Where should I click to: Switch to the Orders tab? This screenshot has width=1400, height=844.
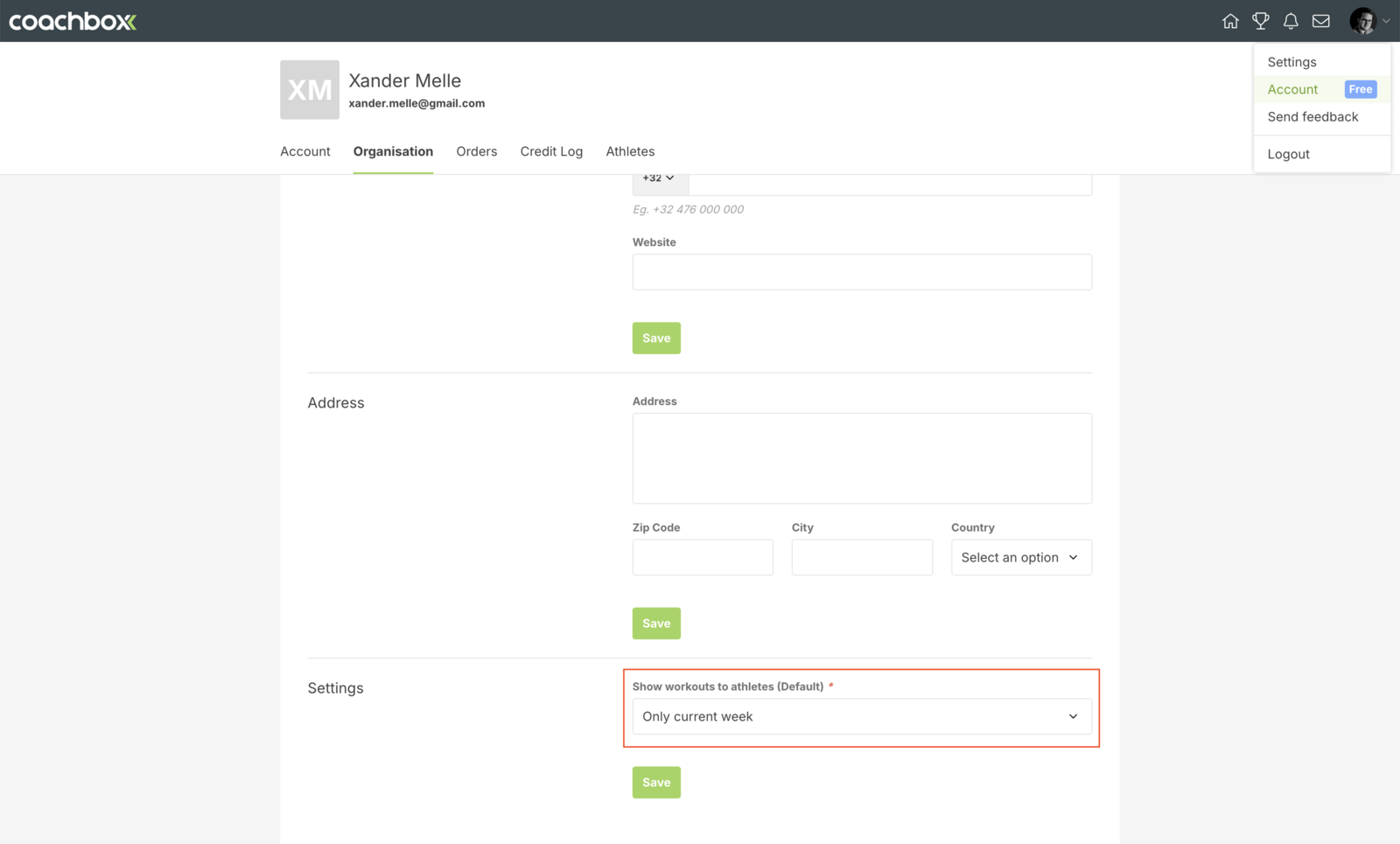click(476, 151)
